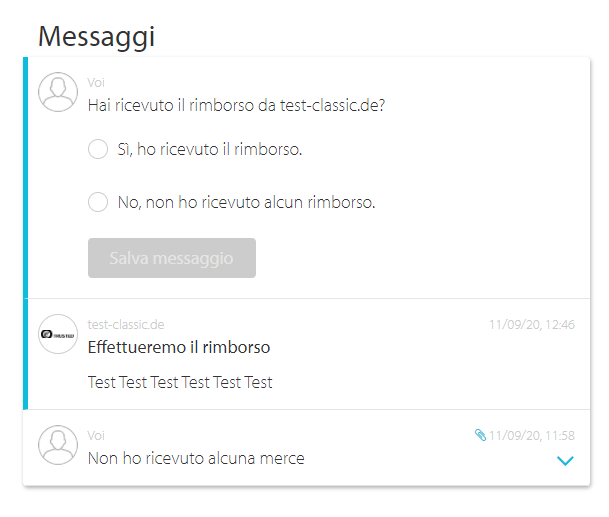Select 'No, non ho ricevuto alcun rimborso' option
609x517 pixels.
click(x=98, y=202)
